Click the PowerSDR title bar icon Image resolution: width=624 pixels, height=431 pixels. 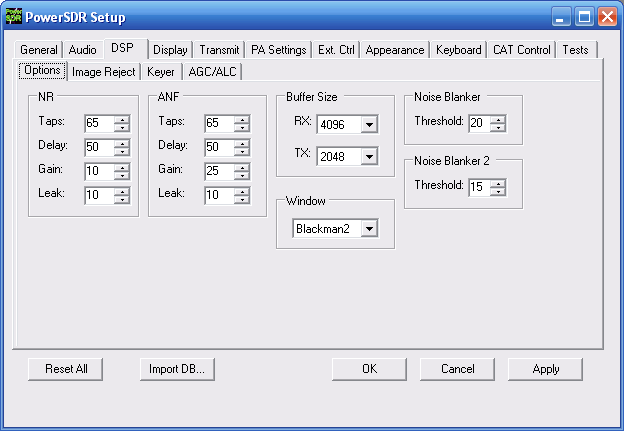pyautogui.click(x=14, y=16)
